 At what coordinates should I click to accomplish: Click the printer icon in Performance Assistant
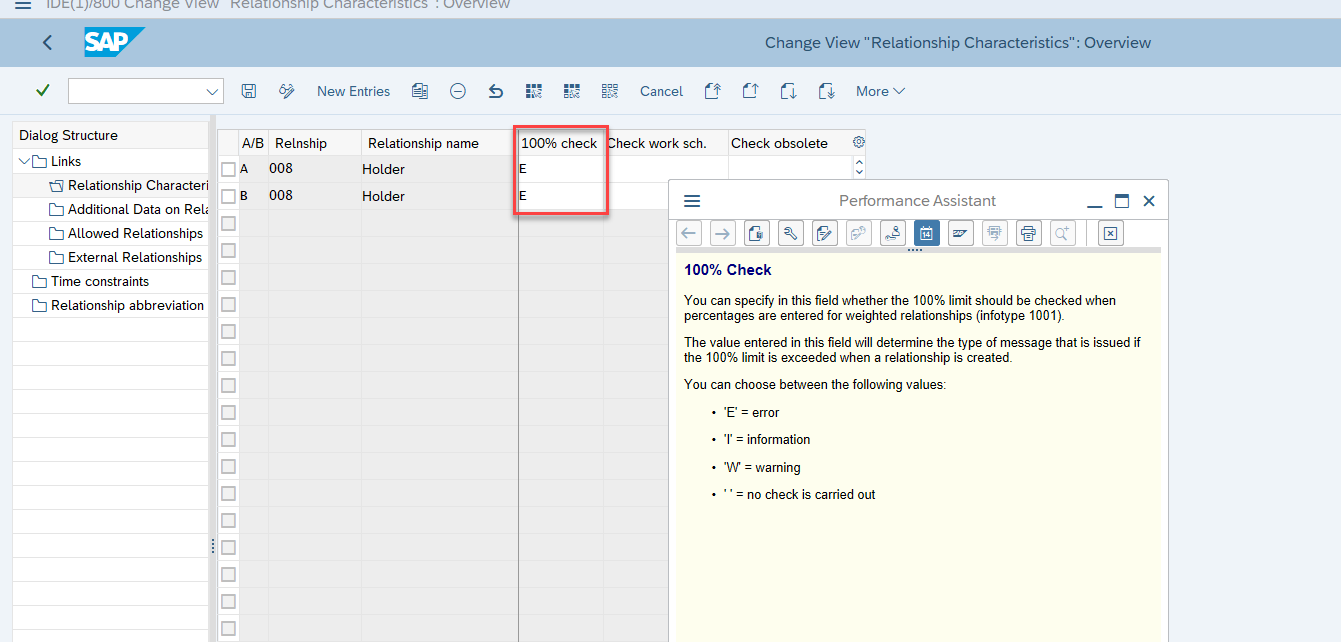pos(1027,233)
